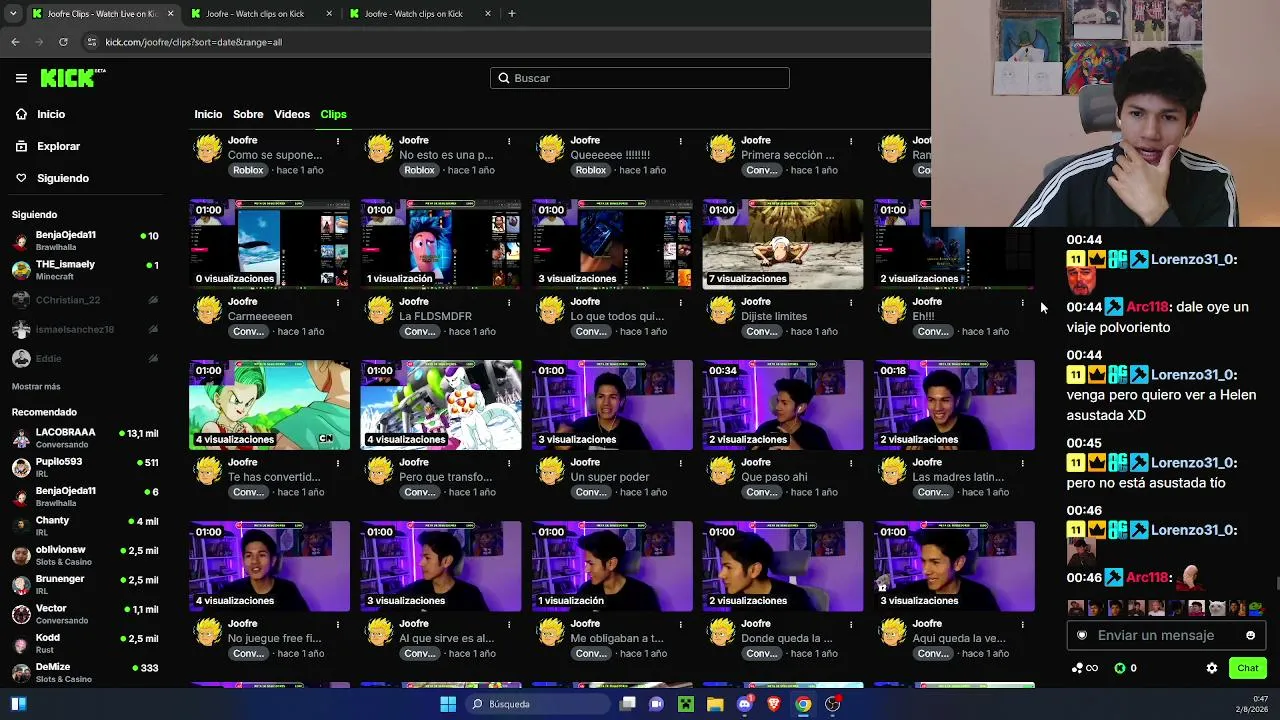Open THE_ismaely channel in the sidebar
Image resolution: width=1280 pixels, height=720 pixels.
point(85,270)
